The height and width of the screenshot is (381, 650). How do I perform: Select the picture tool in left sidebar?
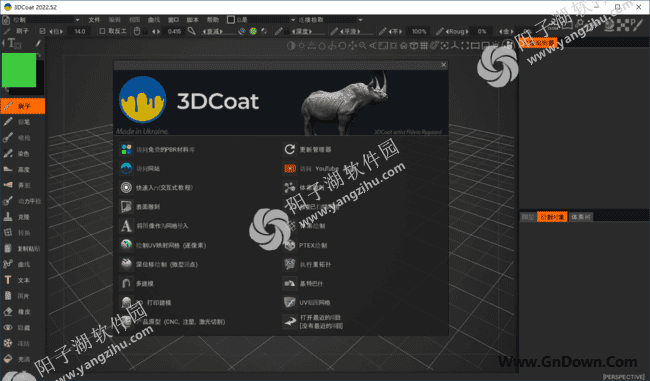coord(23,296)
